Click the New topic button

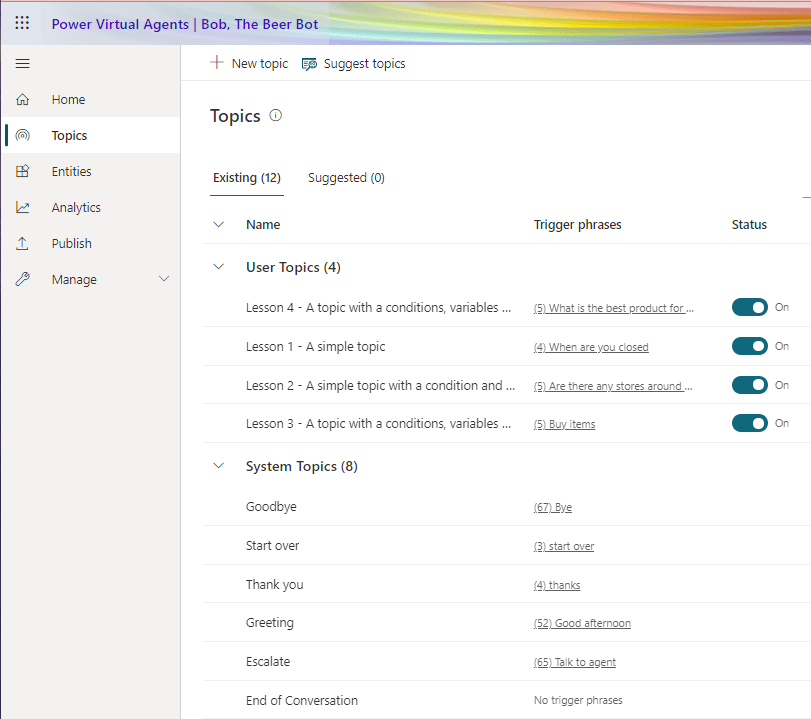(249, 64)
